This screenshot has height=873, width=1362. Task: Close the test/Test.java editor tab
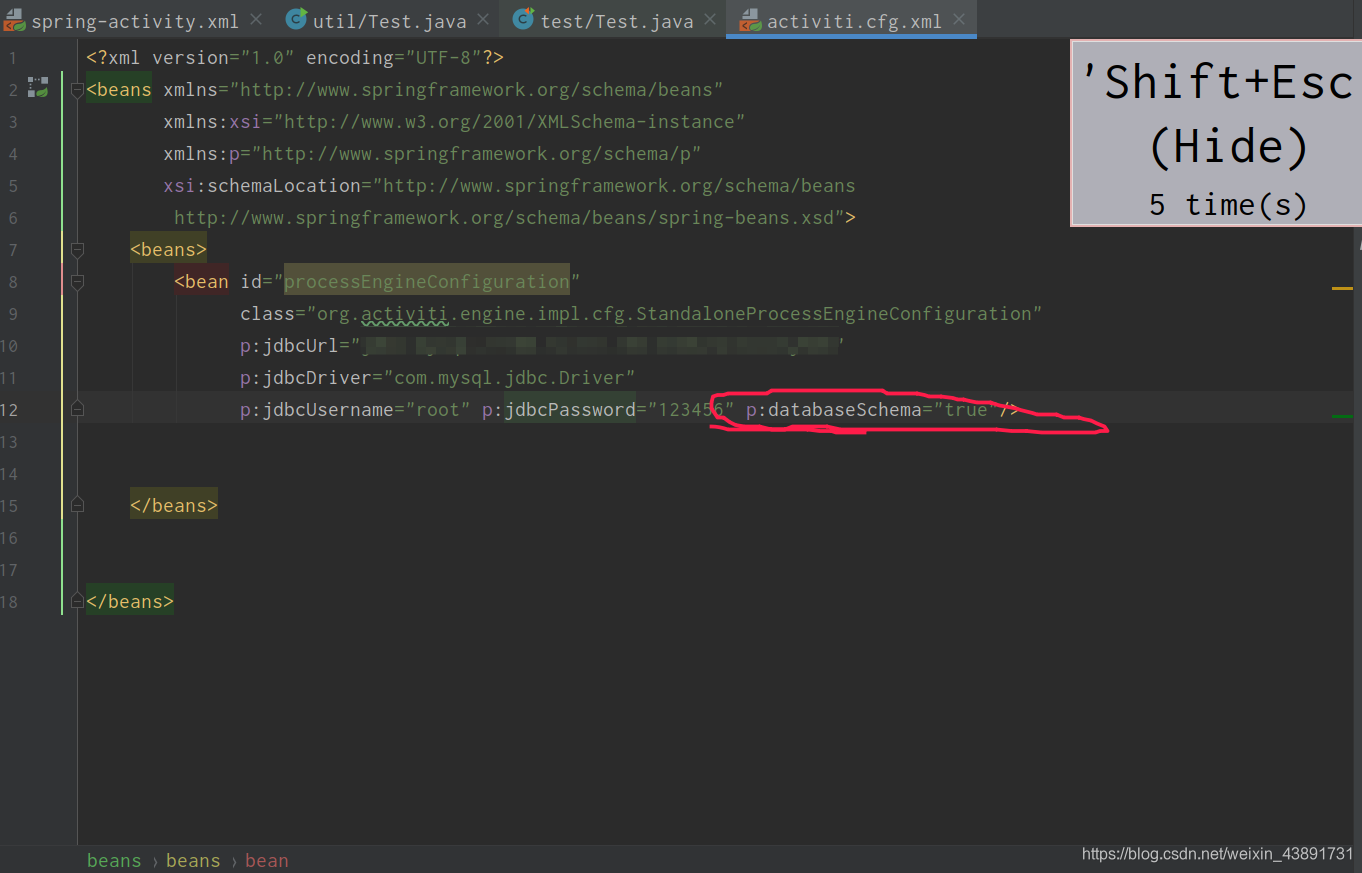pos(710,18)
